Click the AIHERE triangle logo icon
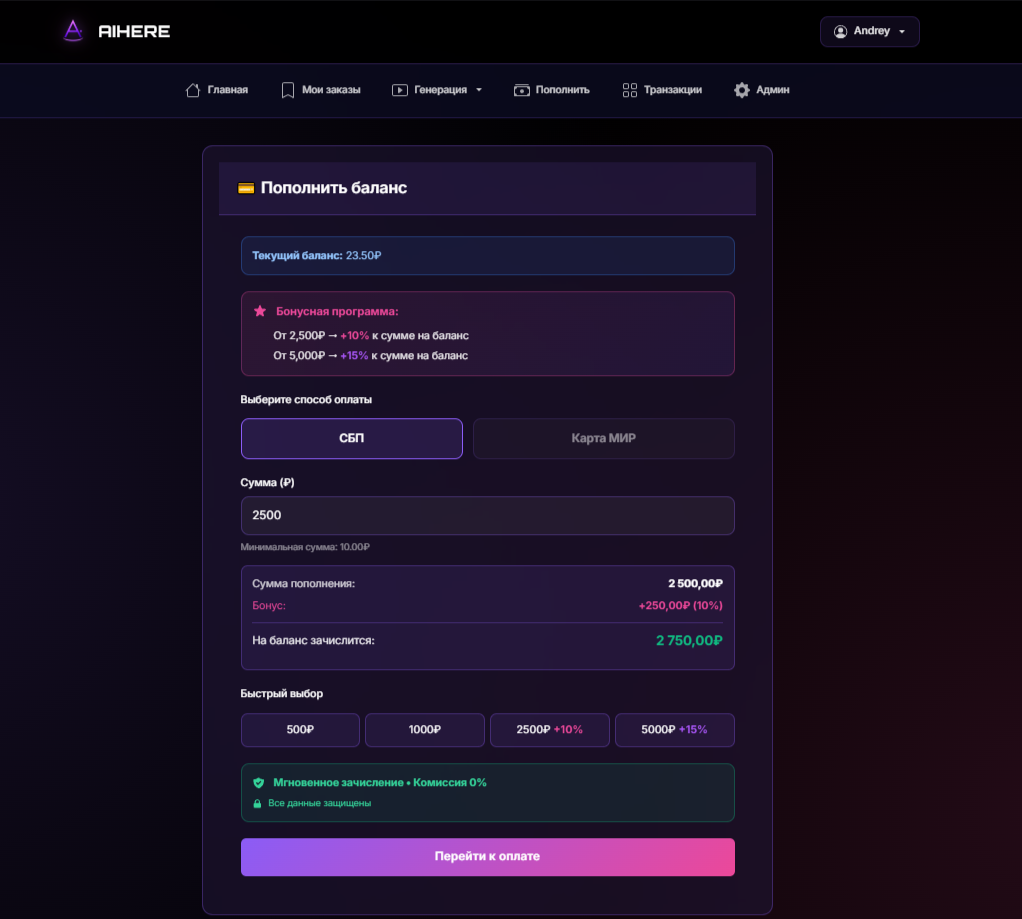Screen dimensions: 1022x919 click(73, 31)
